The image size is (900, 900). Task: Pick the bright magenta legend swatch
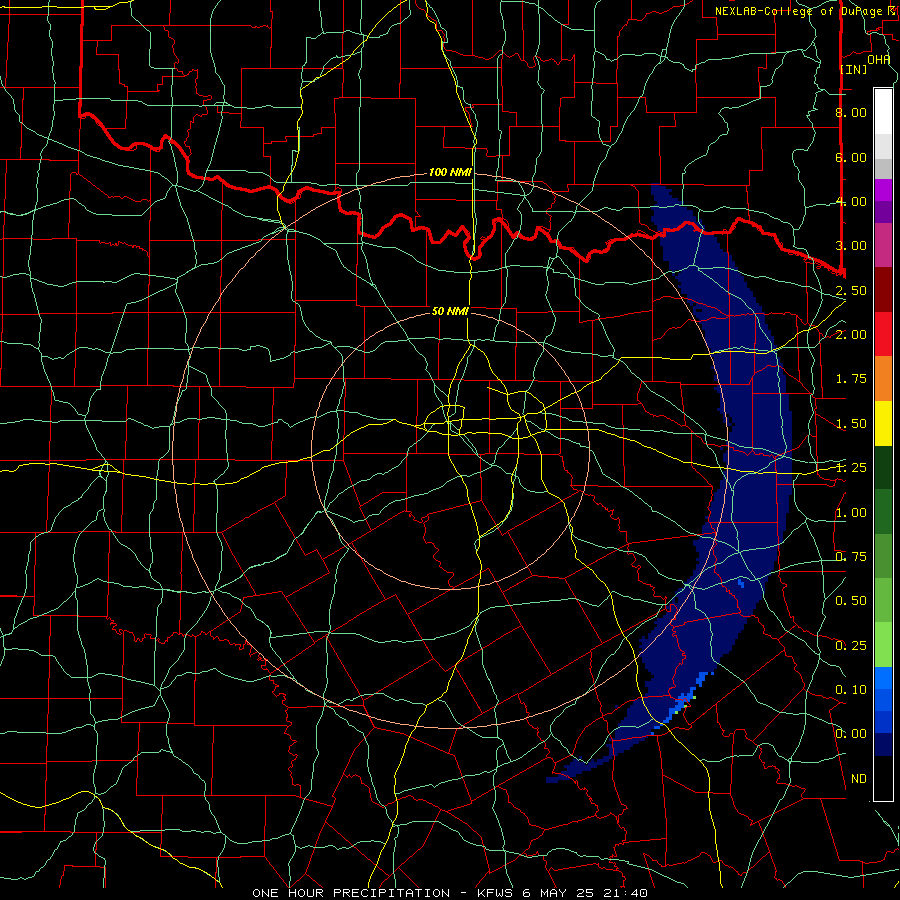click(x=883, y=190)
